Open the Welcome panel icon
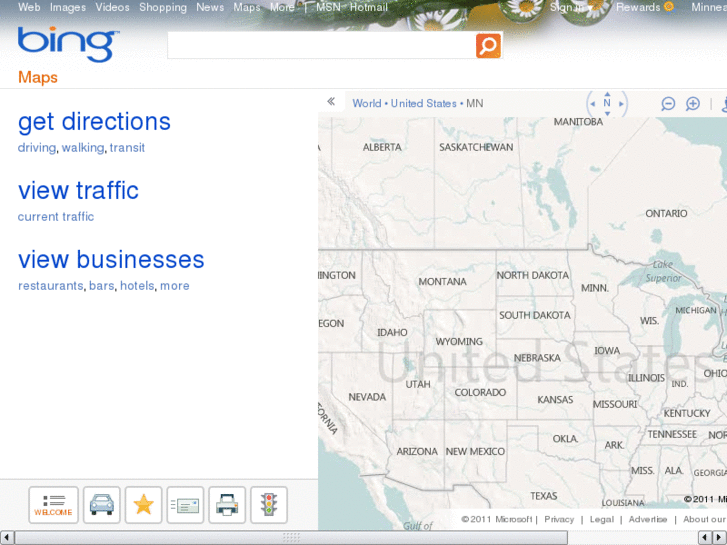Image resolution: width=727 pixels, height=545 pixels. [53, 505]
